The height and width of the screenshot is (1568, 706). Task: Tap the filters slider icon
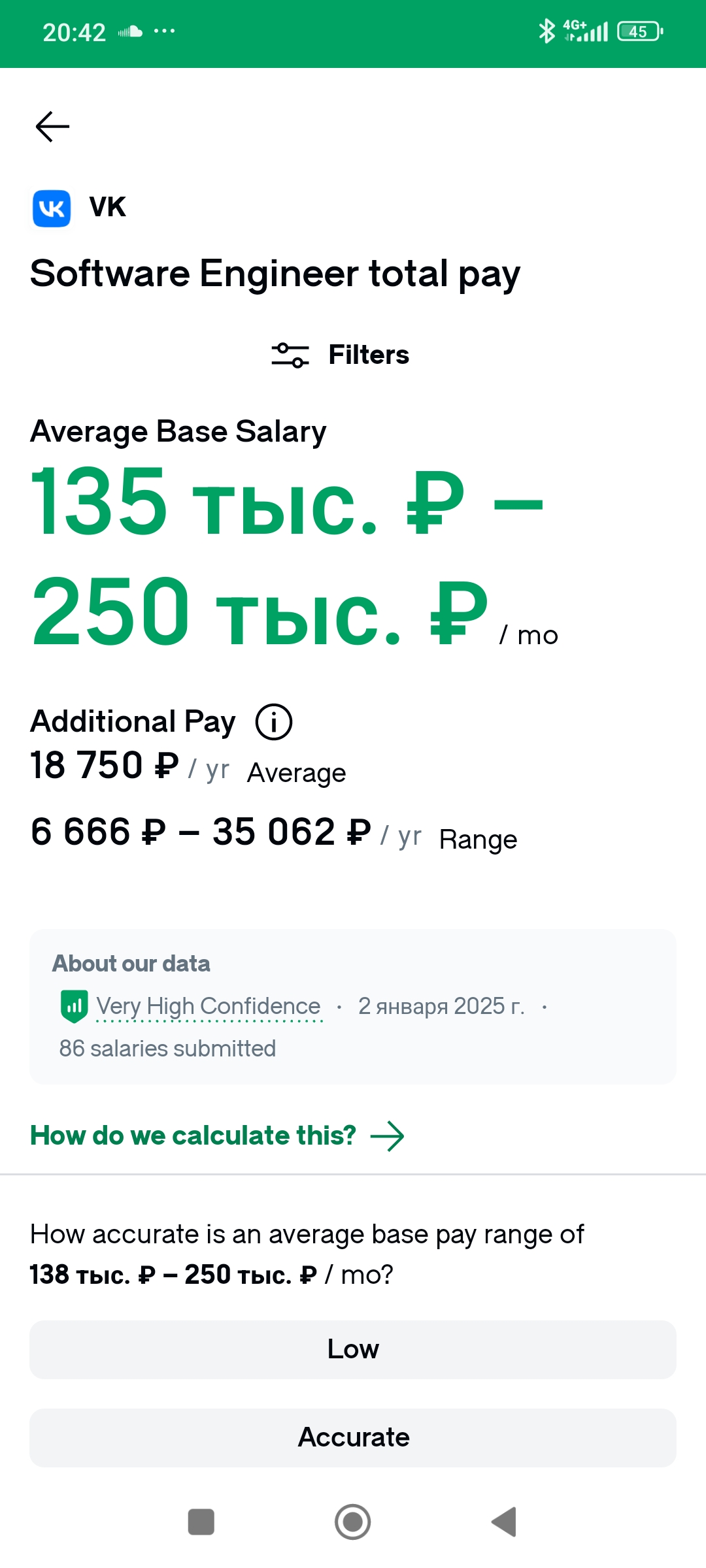tap(290, 355)
